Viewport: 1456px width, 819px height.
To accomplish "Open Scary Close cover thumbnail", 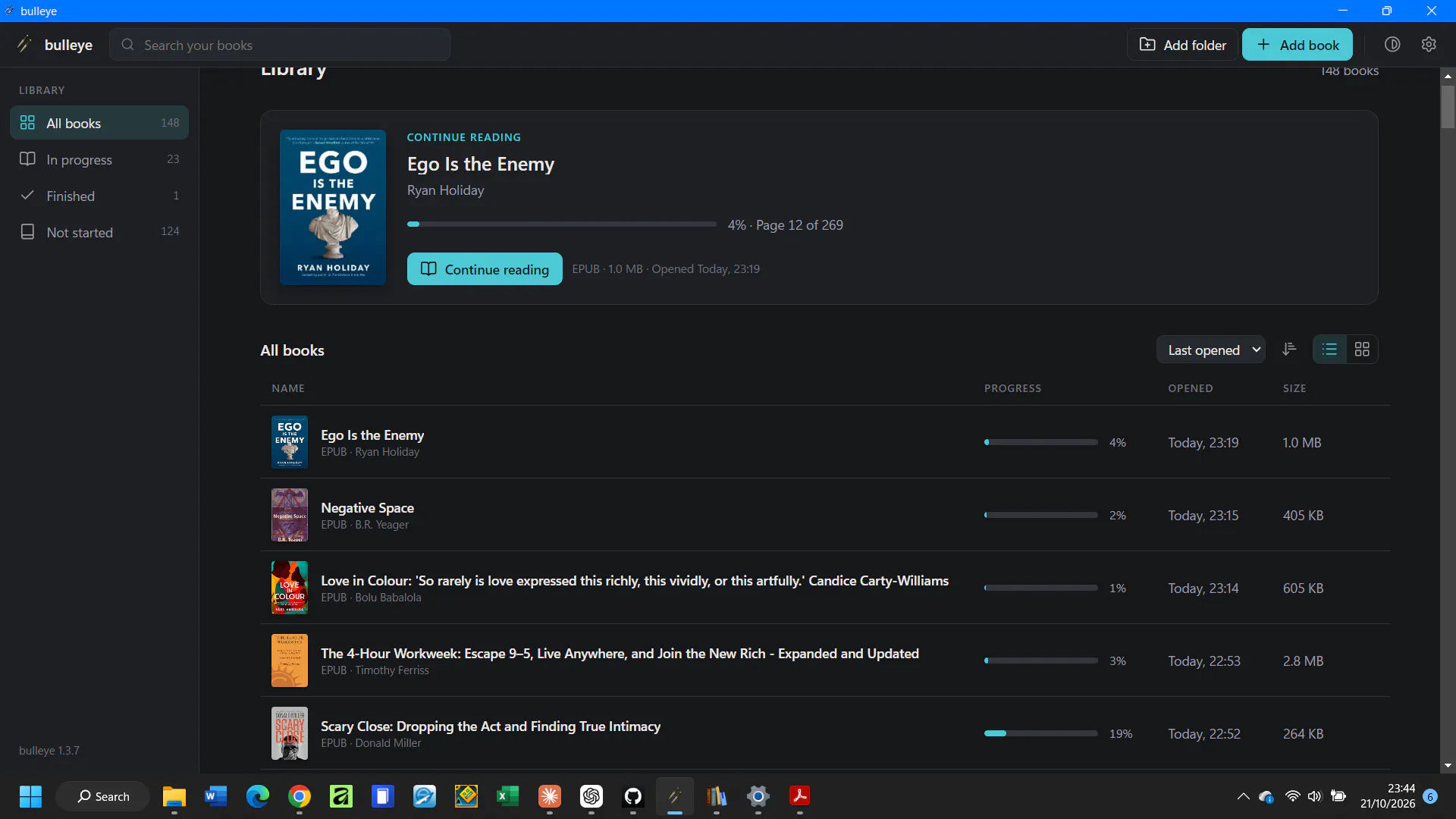I will (x=290, y=733).
